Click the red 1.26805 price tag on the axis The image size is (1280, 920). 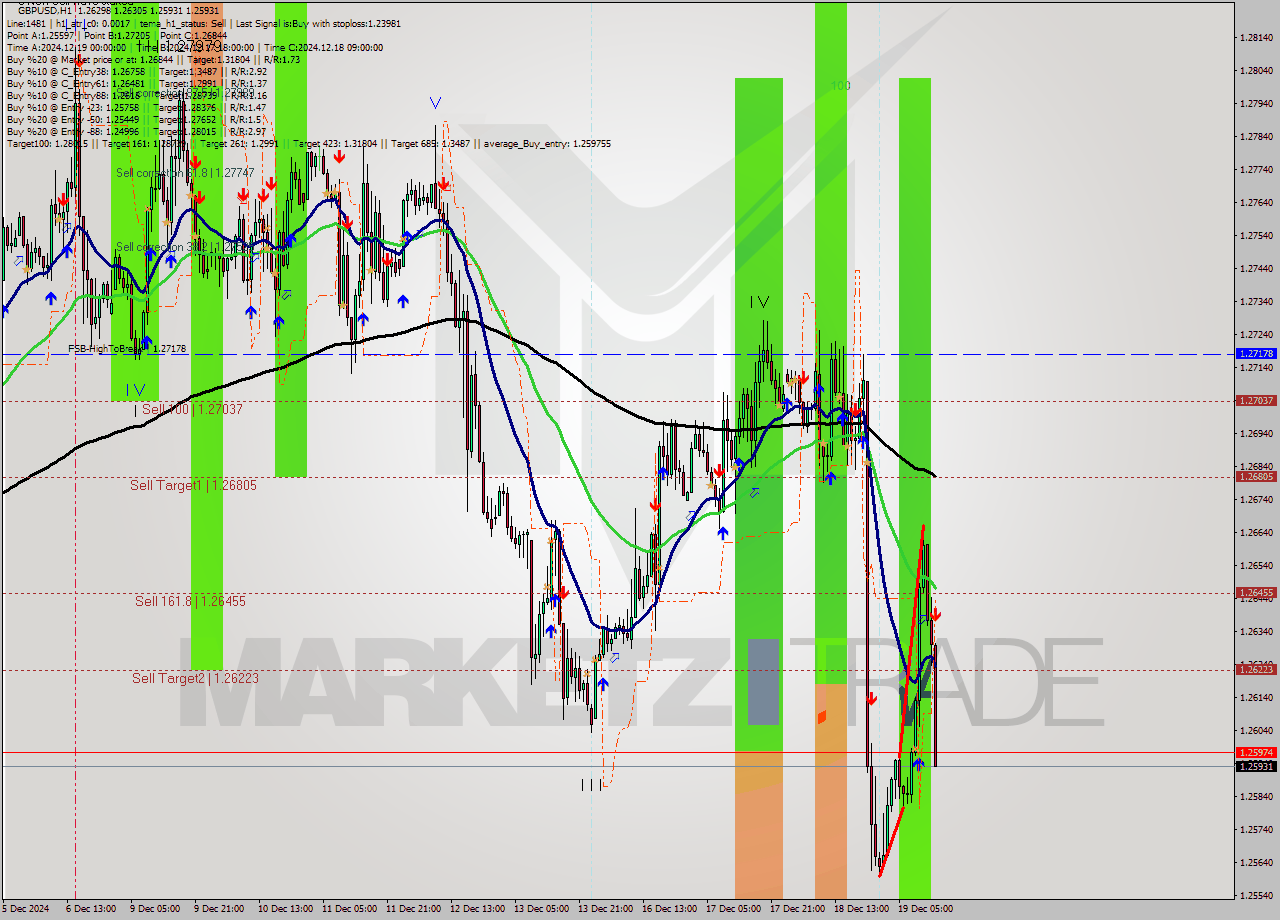[1256, 477]
